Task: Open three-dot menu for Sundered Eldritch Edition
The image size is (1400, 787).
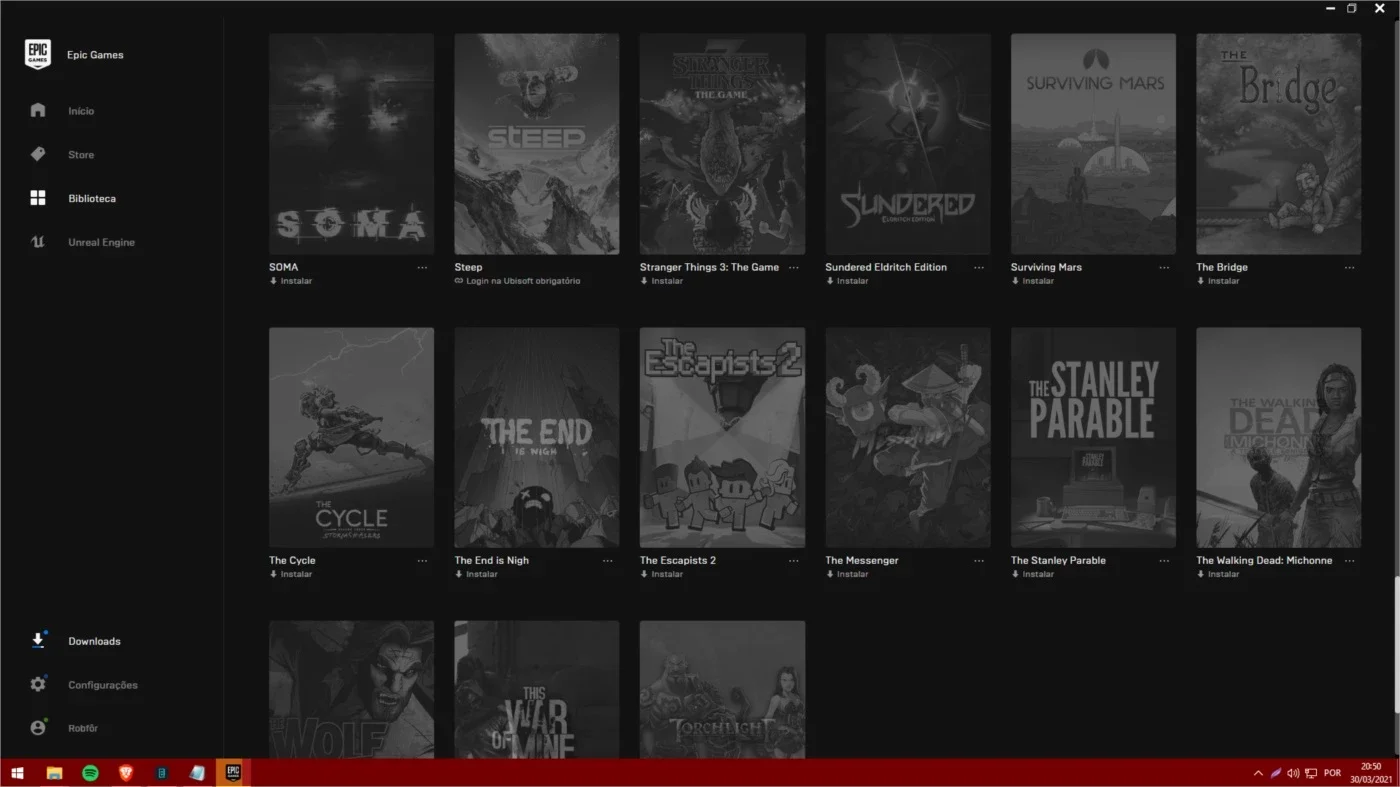Action: (979, 267)
